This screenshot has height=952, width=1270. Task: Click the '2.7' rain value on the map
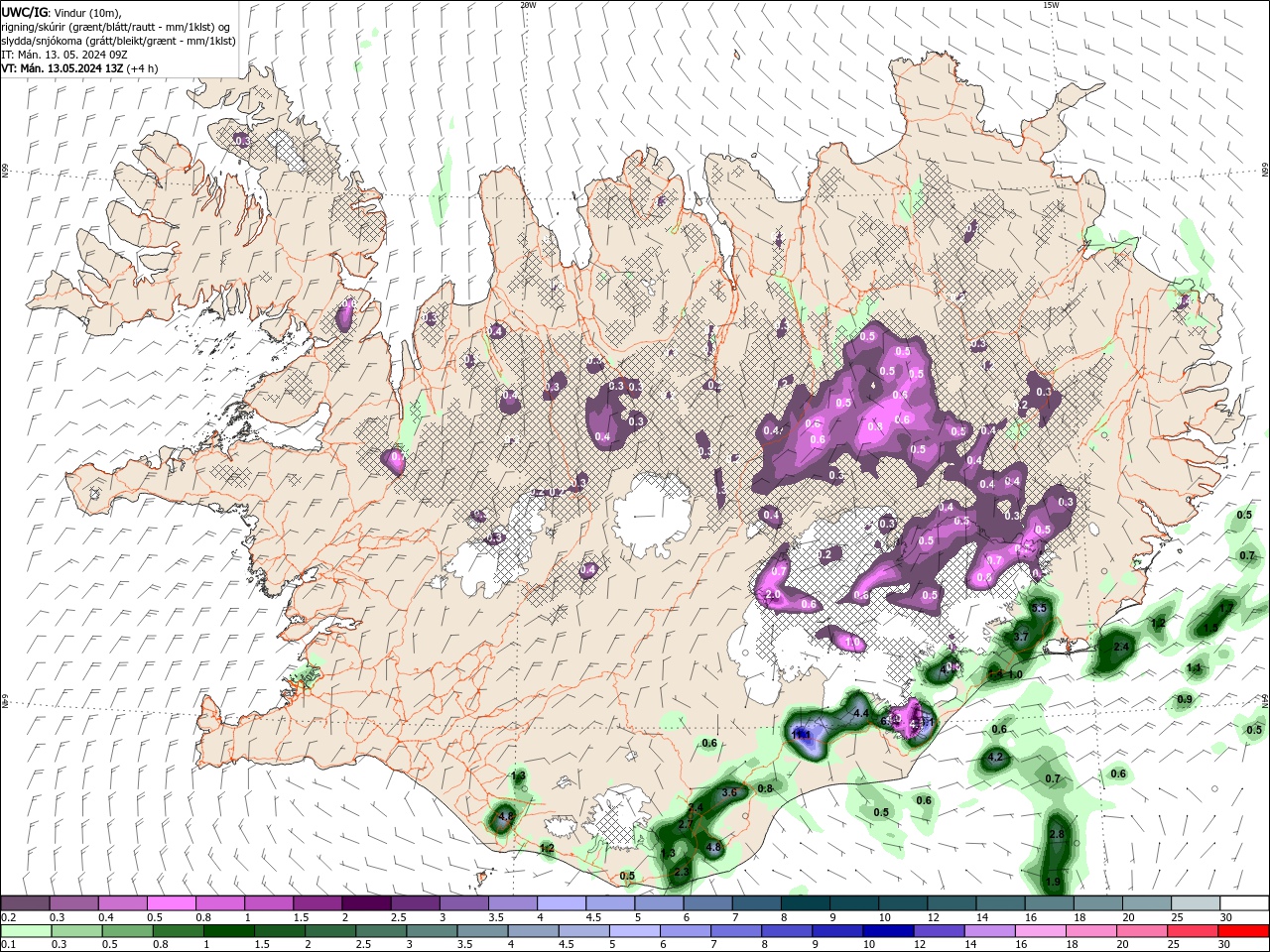(x=686, y=825)
